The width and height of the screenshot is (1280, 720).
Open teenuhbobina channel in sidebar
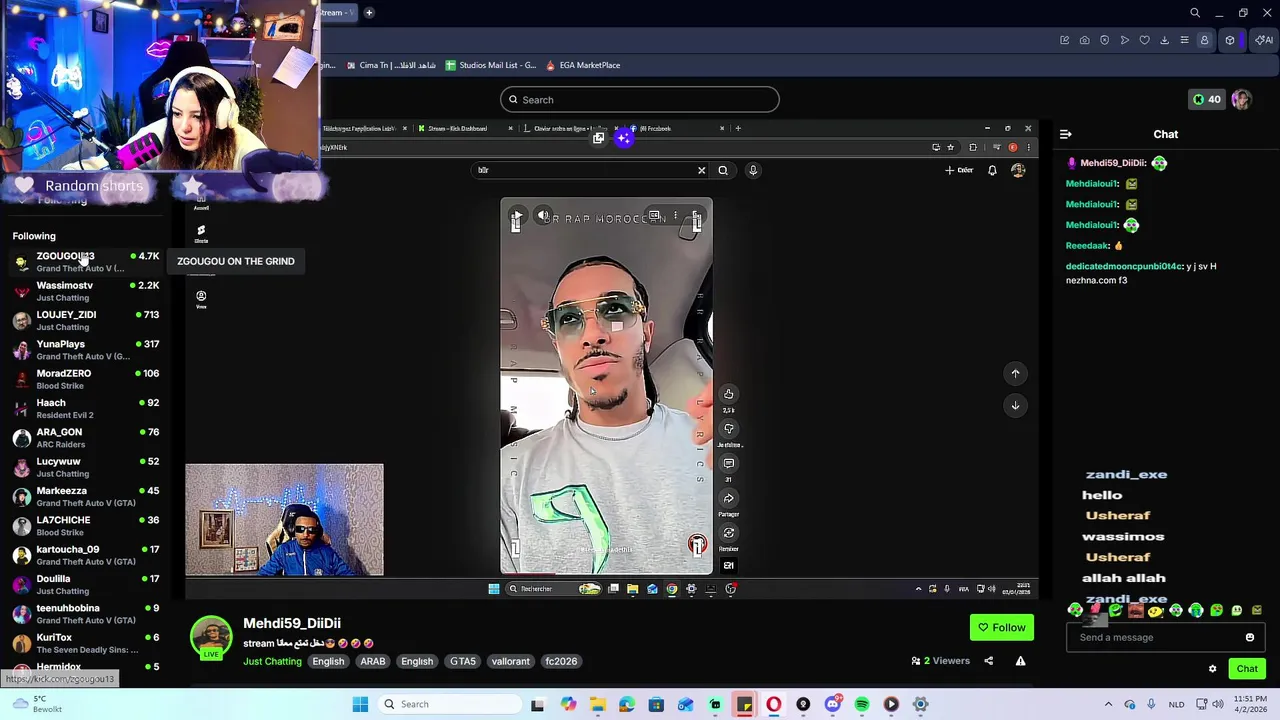click(86, 613)
